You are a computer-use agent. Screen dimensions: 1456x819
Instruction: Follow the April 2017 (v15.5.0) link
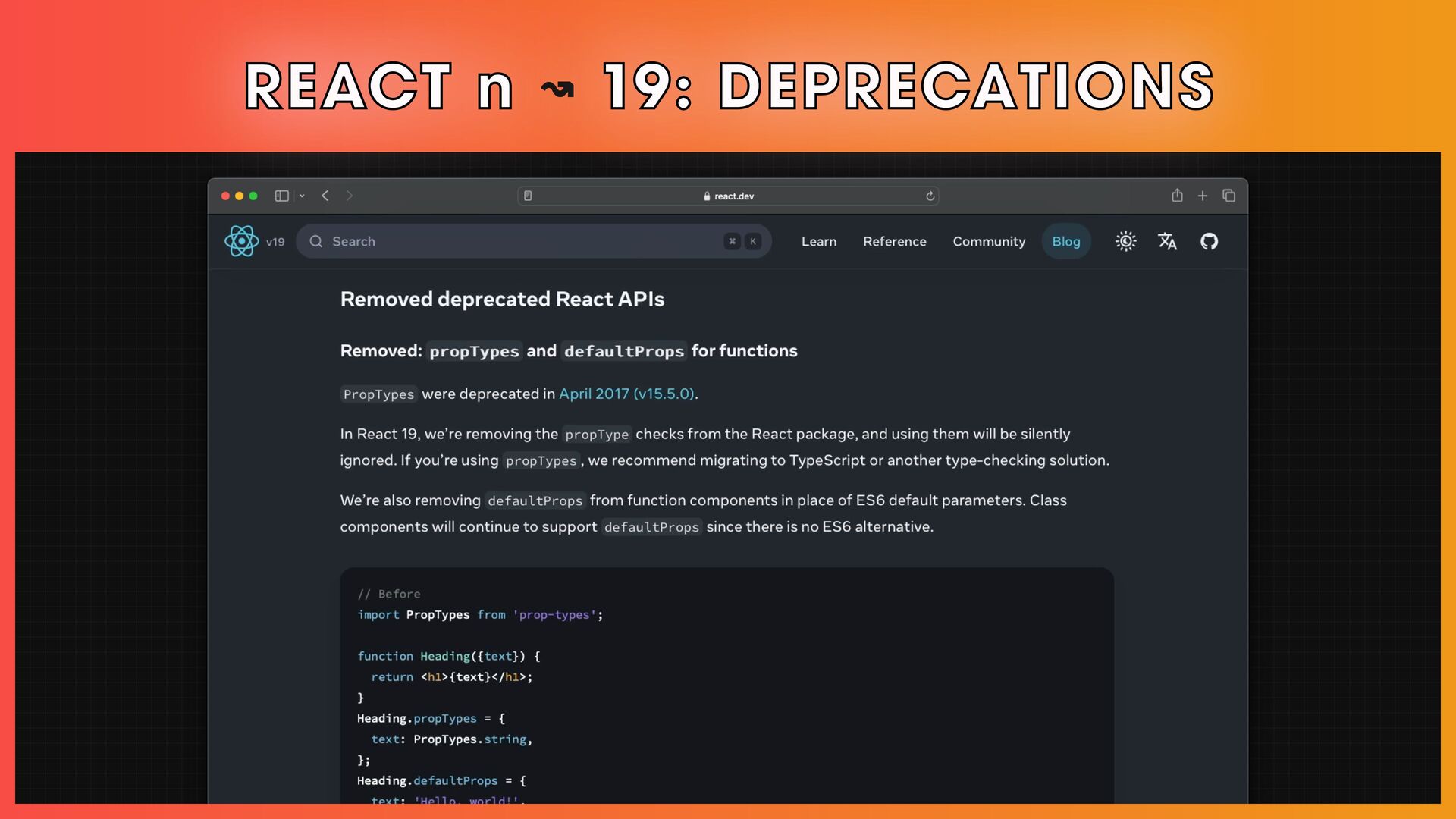coord(626,394)
